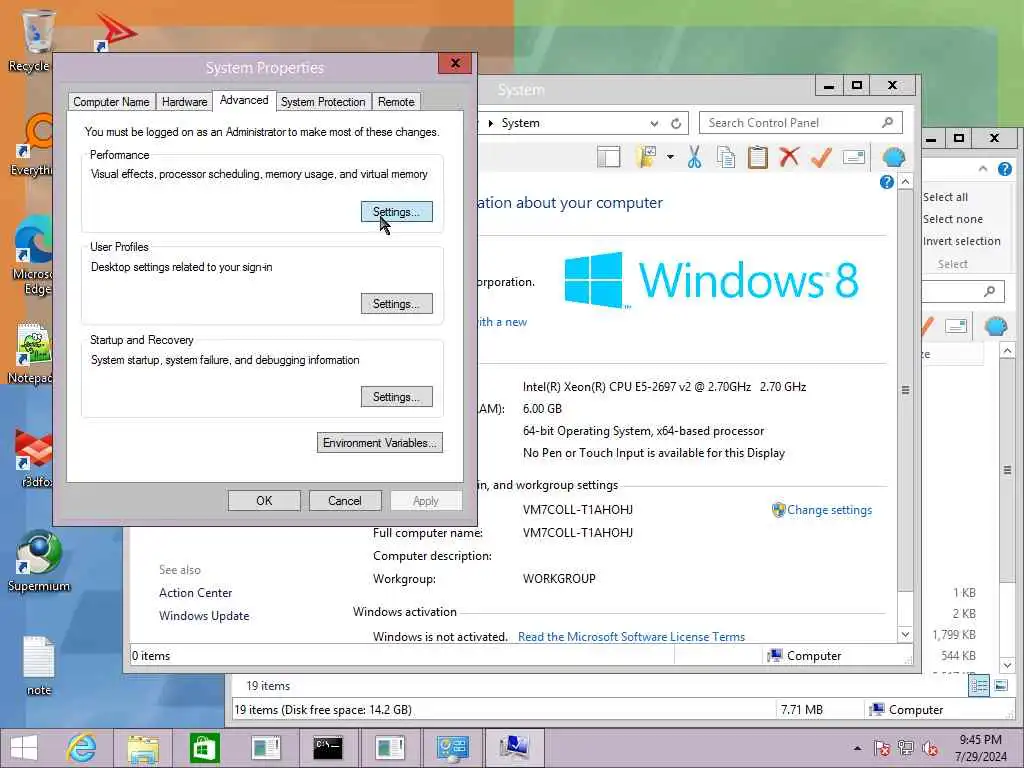Click help icon in background Explorer window
Image resolution: width=1024 pixels, height=768 pixels.
click(x=1005, y=169)
